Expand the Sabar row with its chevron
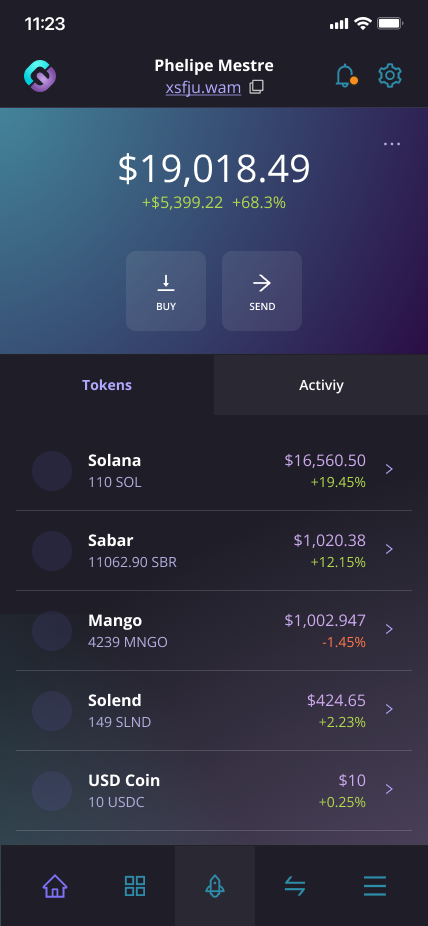The height and width of the screenshot is (926, 428). click(x=389, y=549)
